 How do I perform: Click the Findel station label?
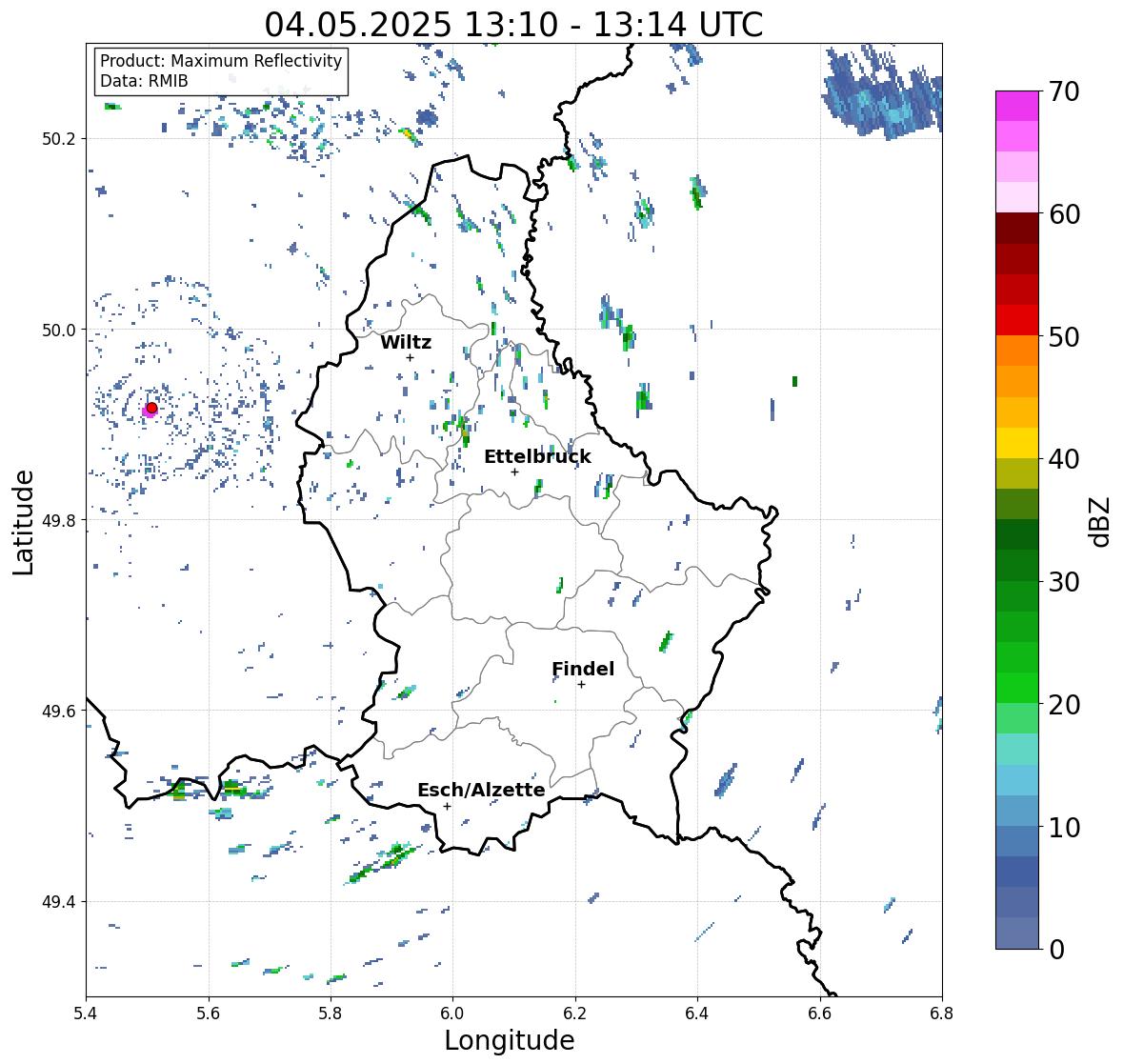[583, 669]
